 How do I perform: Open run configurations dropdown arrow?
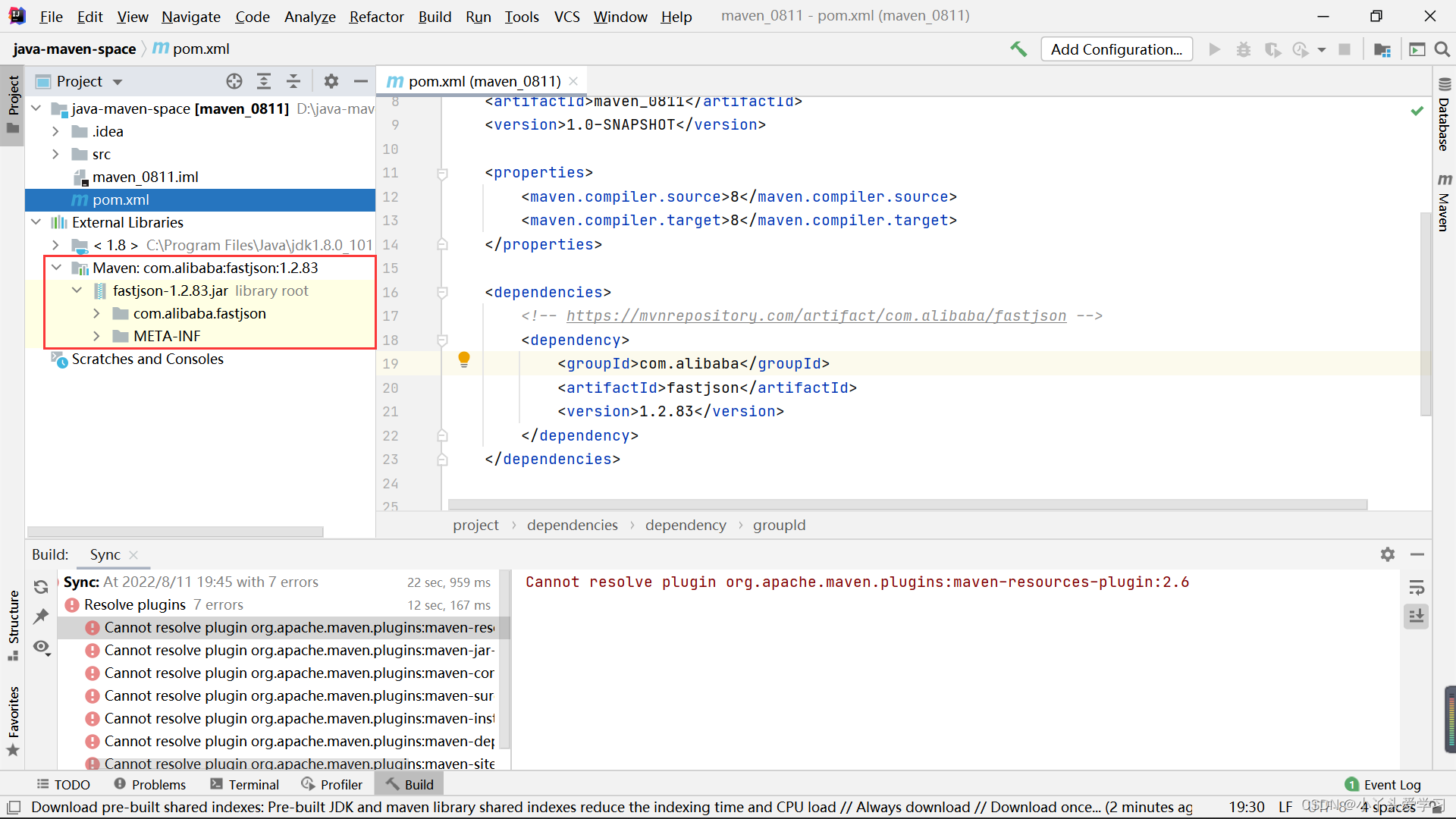coord(1322,50)
